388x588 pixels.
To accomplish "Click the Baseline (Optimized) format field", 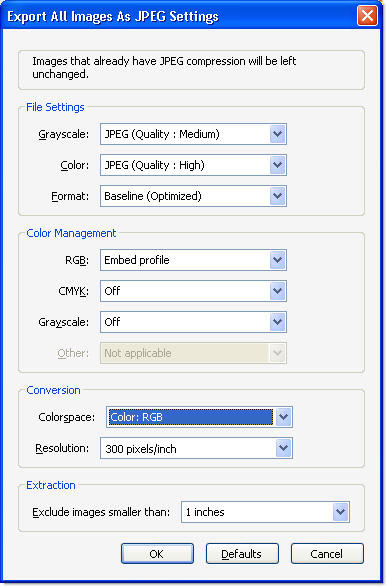I will pos(193,196).
